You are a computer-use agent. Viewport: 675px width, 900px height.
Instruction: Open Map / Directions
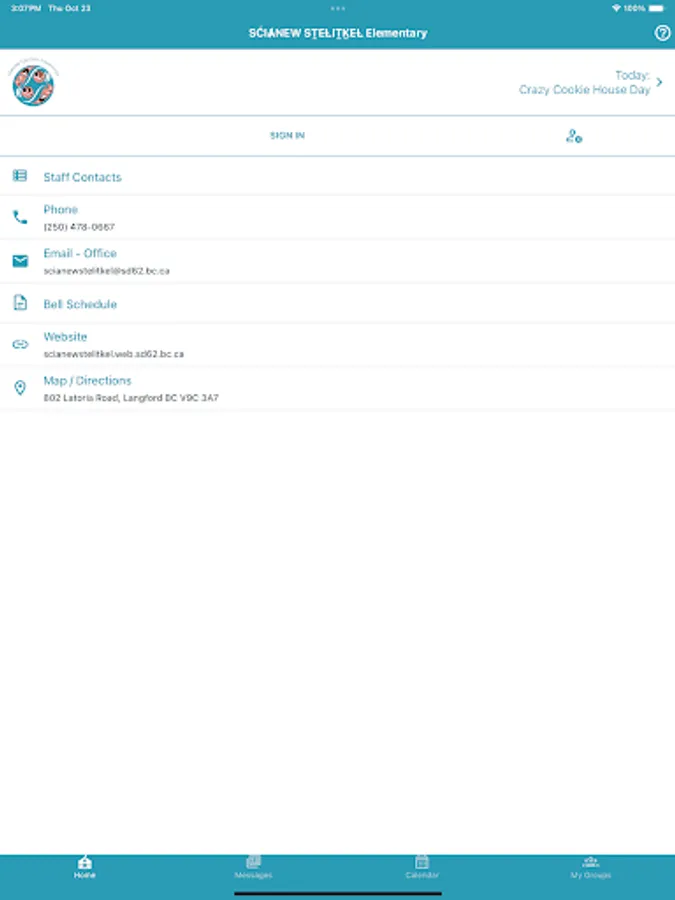pyautogui.click(x=338, y=389)
